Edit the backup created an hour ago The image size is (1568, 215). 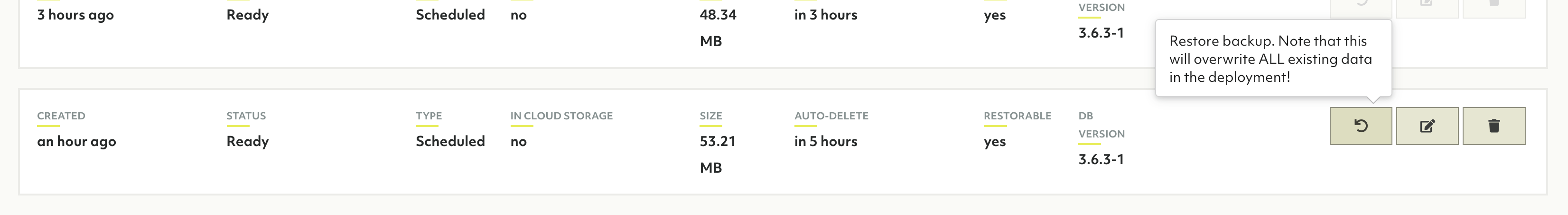point(1427,126)
